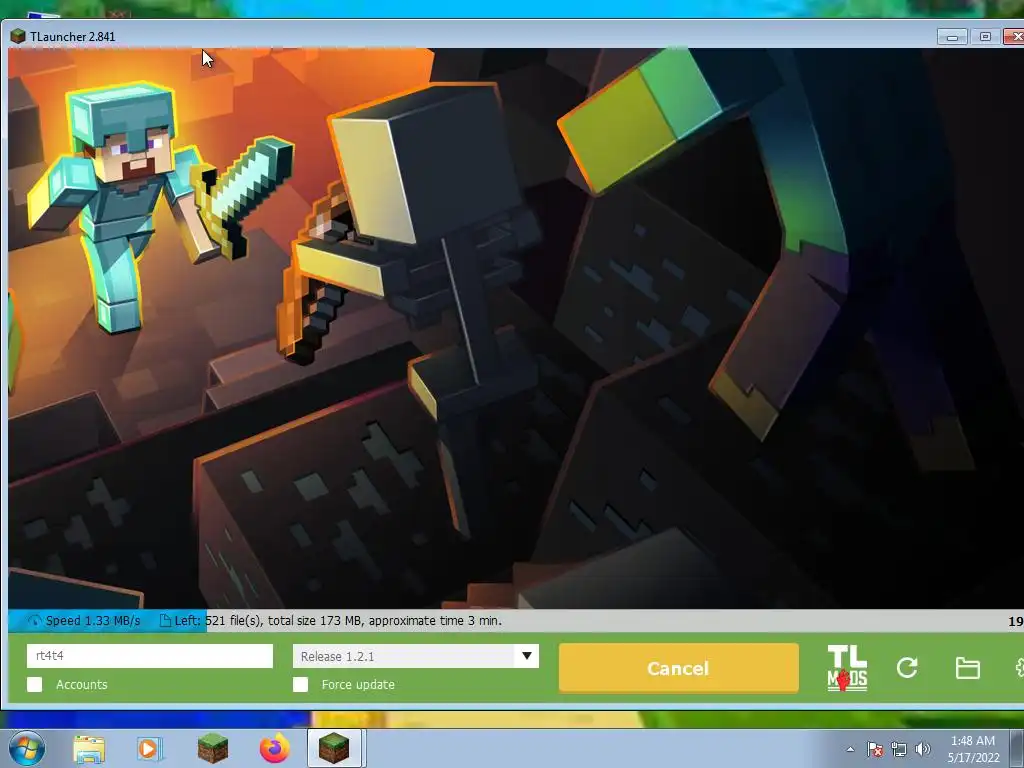Enable the Force update checkbox
Screen dimensions: 1024x768
click(x=300, y=684)
